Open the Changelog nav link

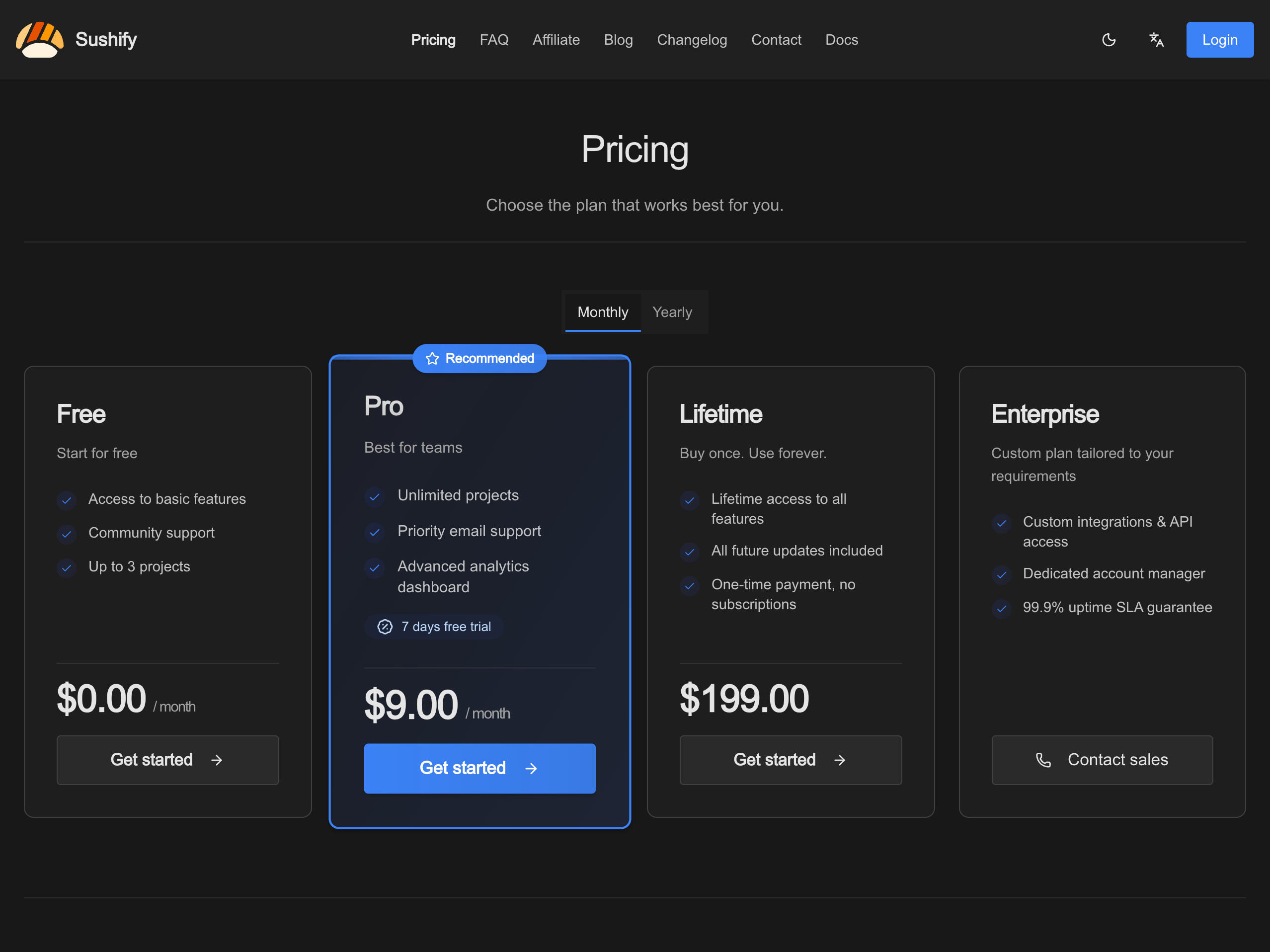tap(692, 40)
